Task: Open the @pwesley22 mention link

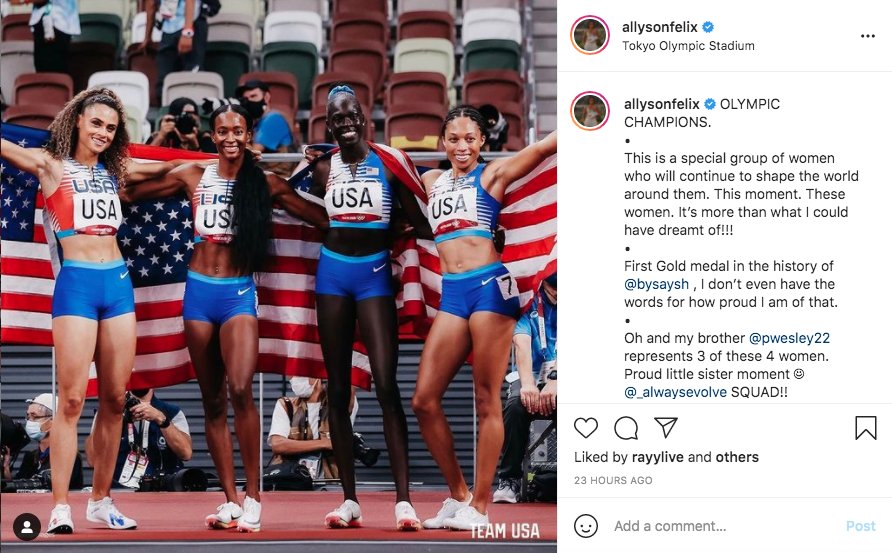Action: tap(789, 338)
